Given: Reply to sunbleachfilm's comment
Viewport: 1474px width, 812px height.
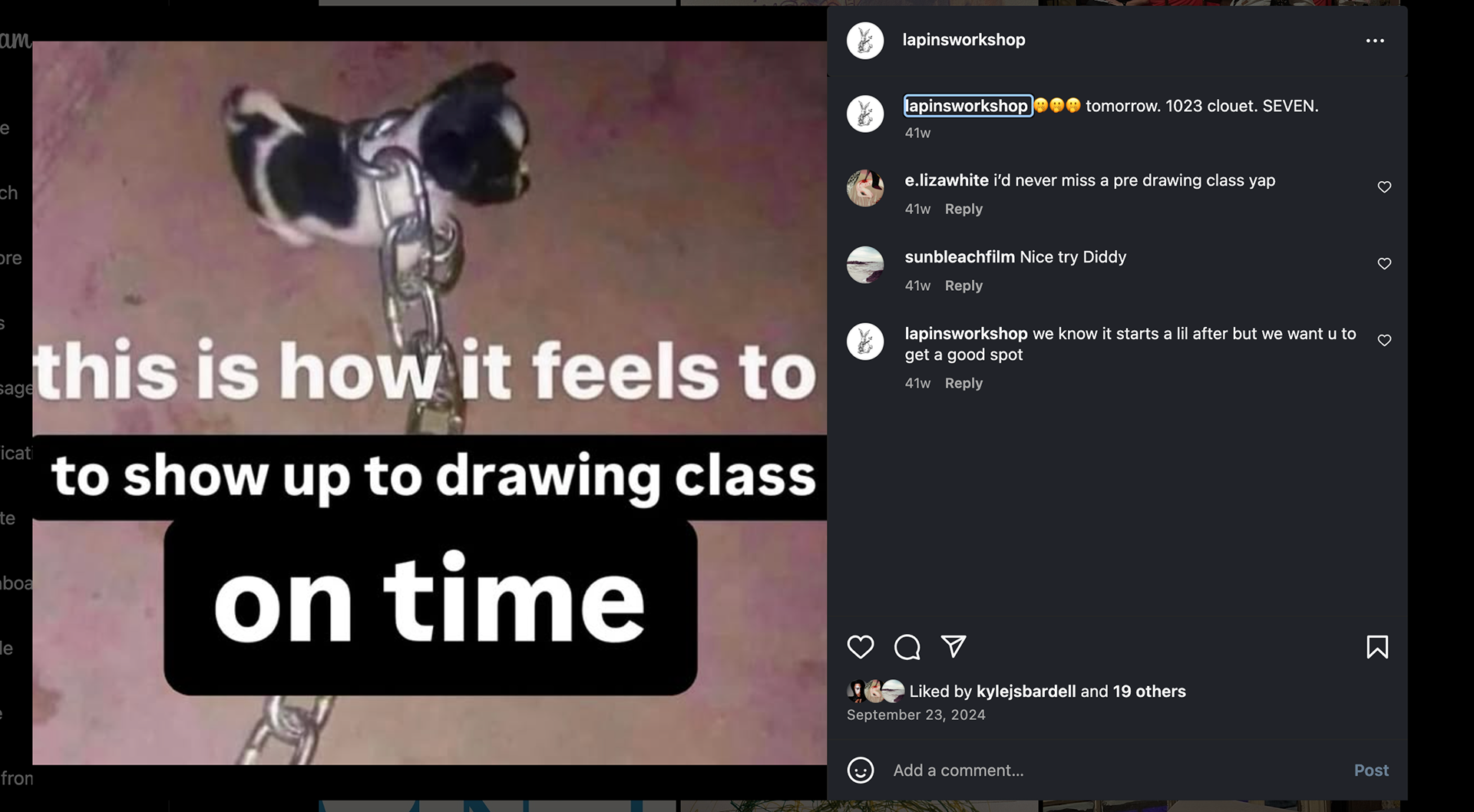Looking at the screenshot, I should (x=963, y=286).
